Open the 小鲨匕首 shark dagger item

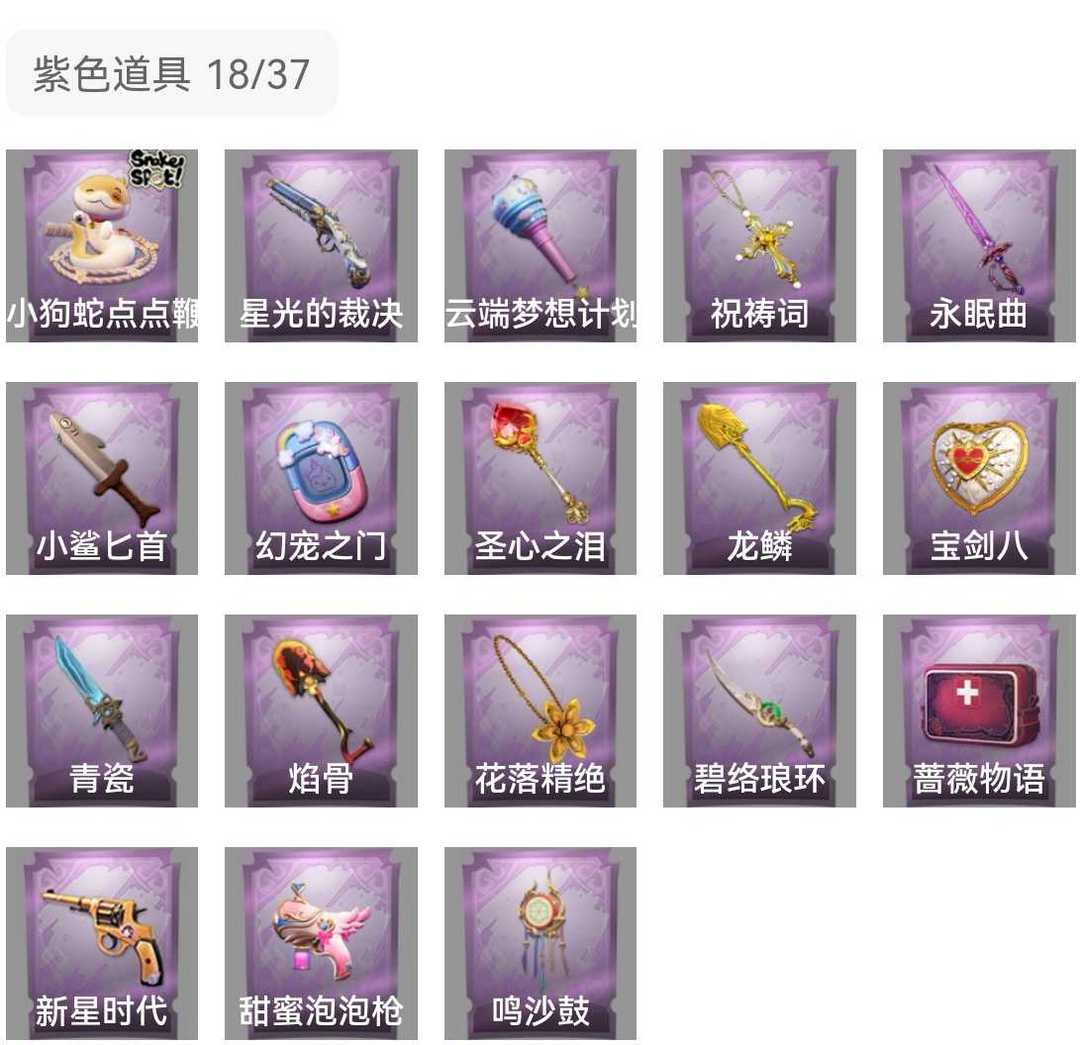point(102,478)
